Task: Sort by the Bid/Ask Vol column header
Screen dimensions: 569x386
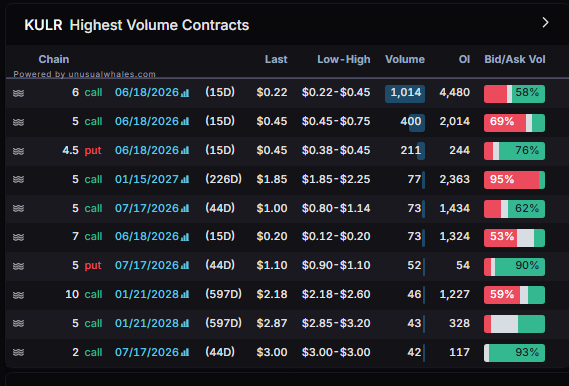Action: click(x=515, y=59)
